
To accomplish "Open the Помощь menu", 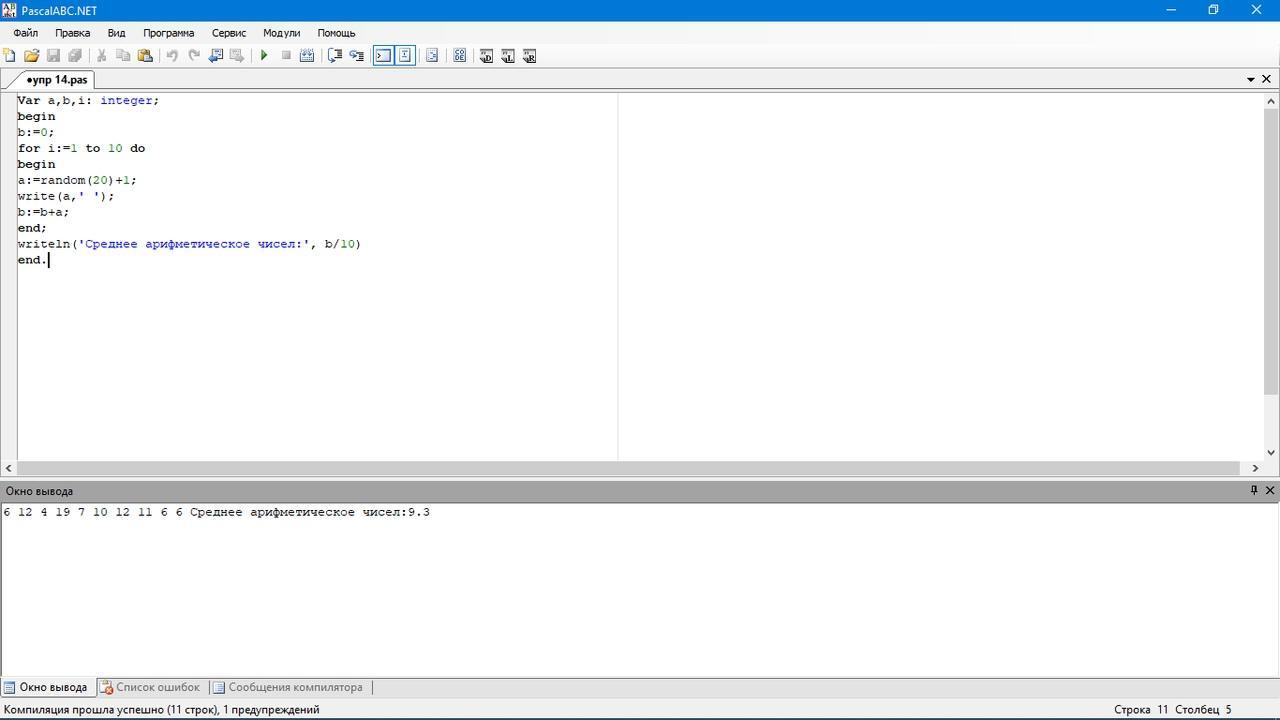I will pos(337,33).
